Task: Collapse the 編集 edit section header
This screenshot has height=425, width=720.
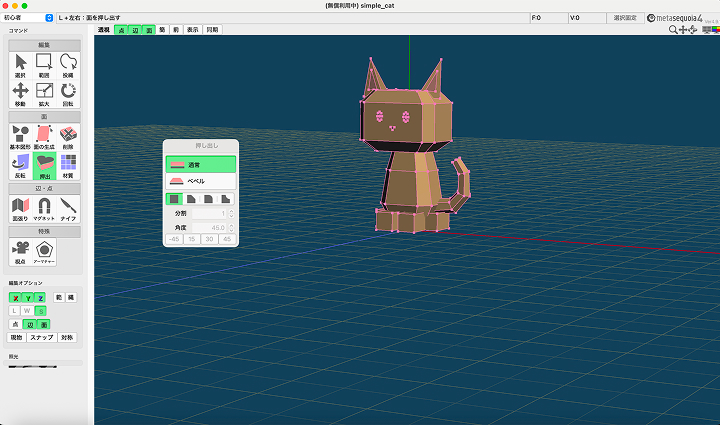Action: (x=44, y=45)
